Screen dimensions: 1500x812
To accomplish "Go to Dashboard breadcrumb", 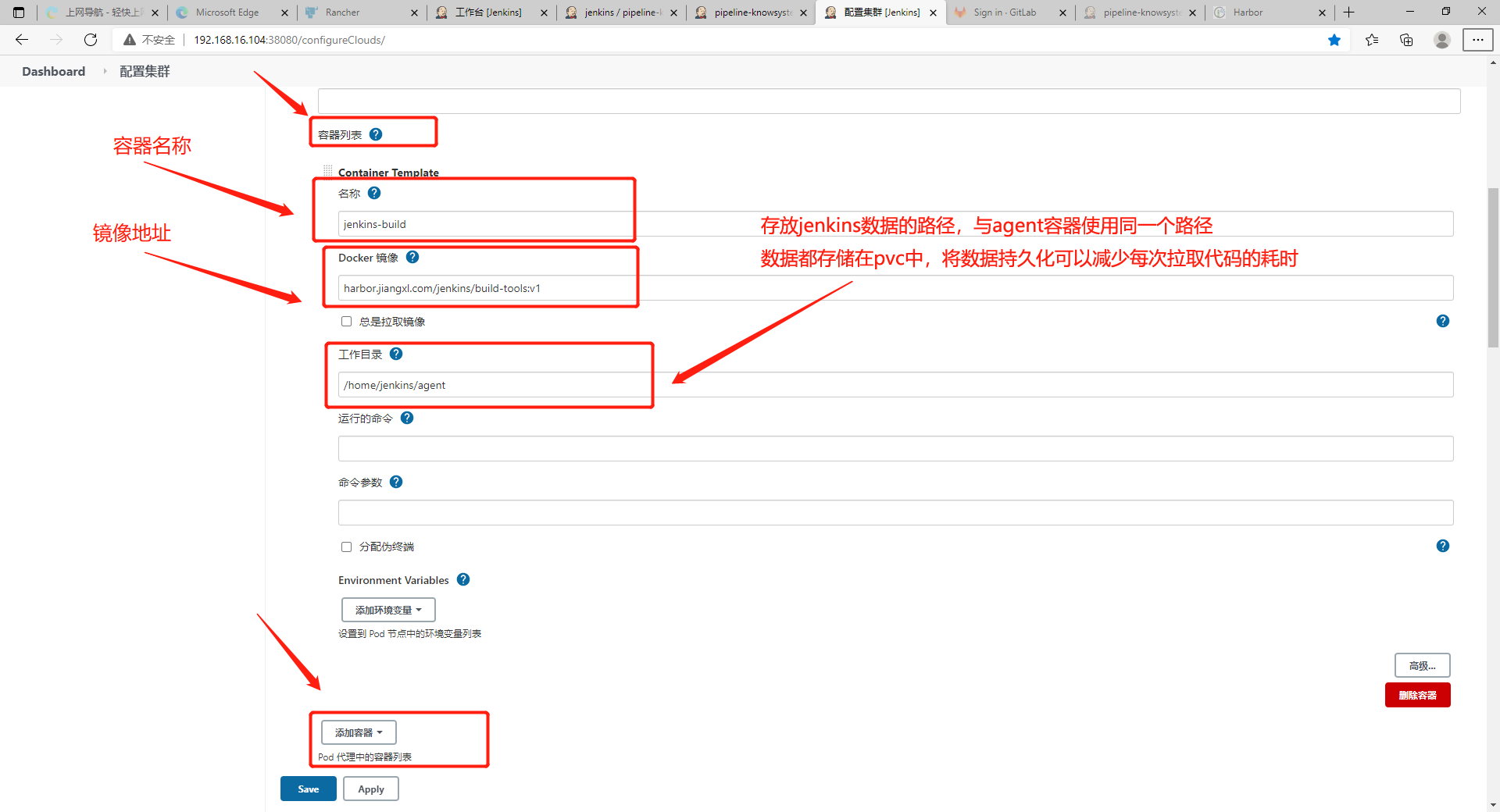I will click(x=53, y=71).
